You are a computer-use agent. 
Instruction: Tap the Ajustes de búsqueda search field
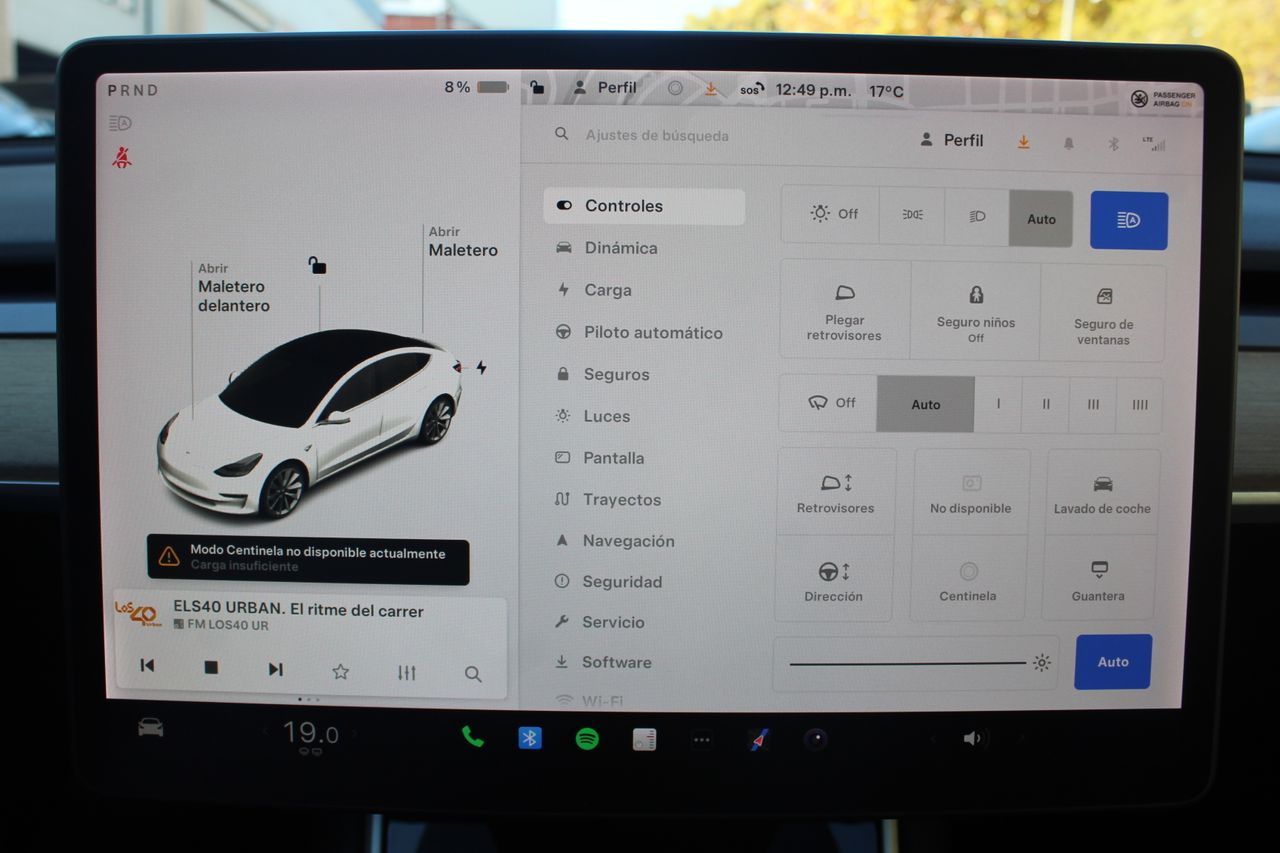(656, 135)
